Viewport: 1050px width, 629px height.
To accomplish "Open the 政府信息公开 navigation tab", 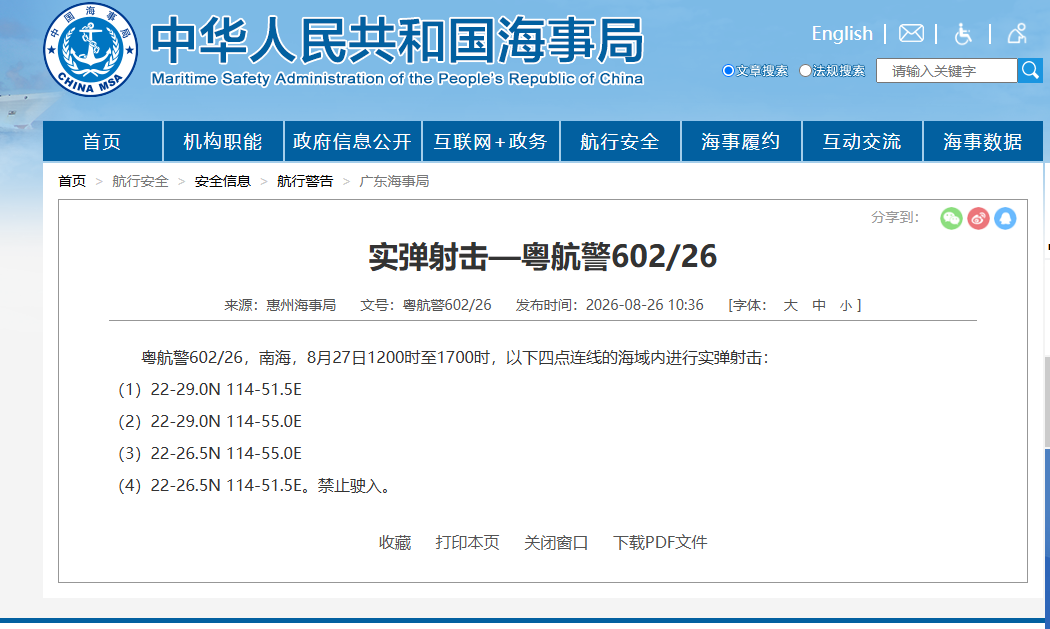I will point(352,141).
